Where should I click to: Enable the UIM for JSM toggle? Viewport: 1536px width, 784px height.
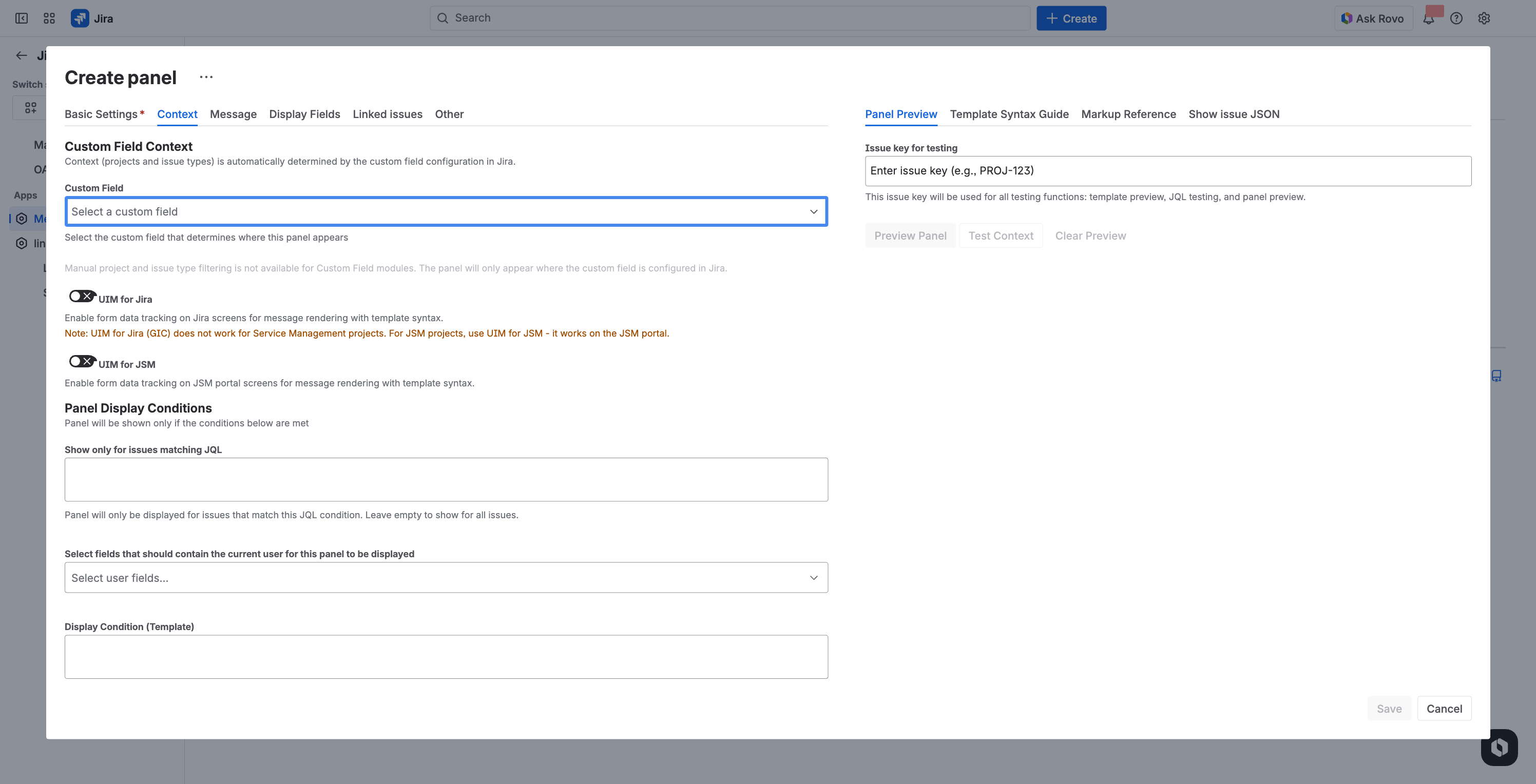pyautogui.click(x=82, y=360)
